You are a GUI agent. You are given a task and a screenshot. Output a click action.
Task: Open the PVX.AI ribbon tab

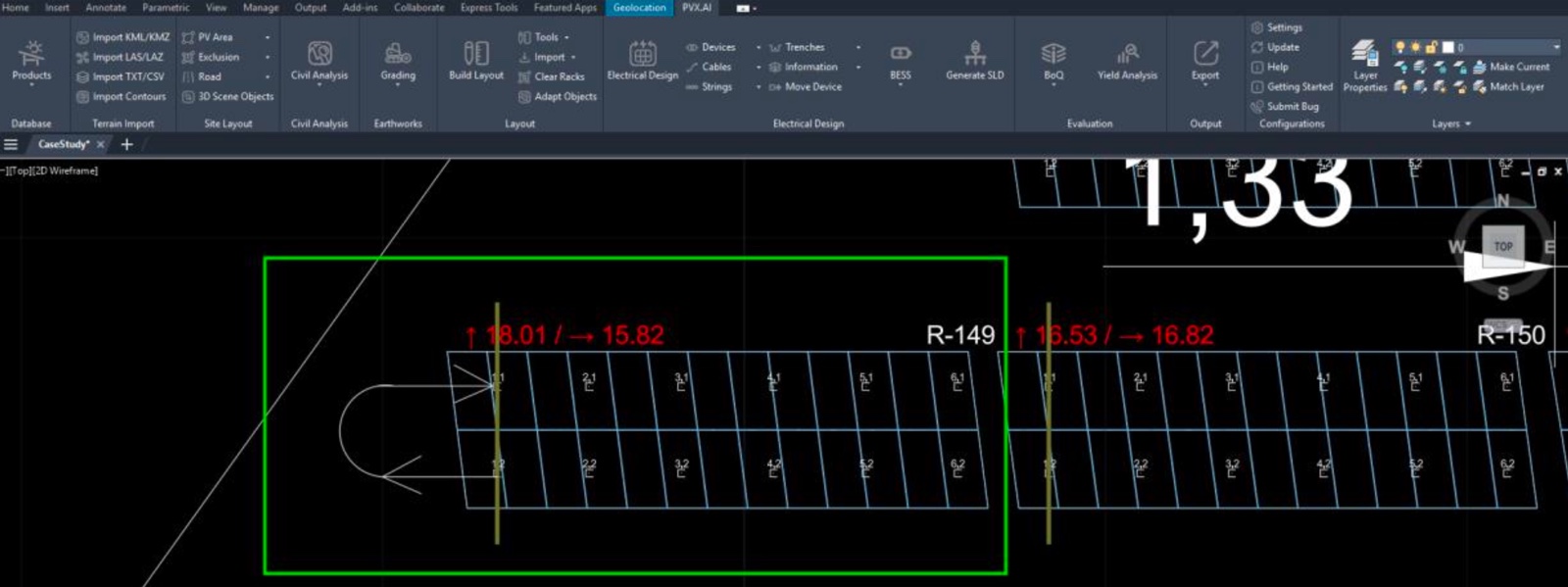(x=697, y=7)
